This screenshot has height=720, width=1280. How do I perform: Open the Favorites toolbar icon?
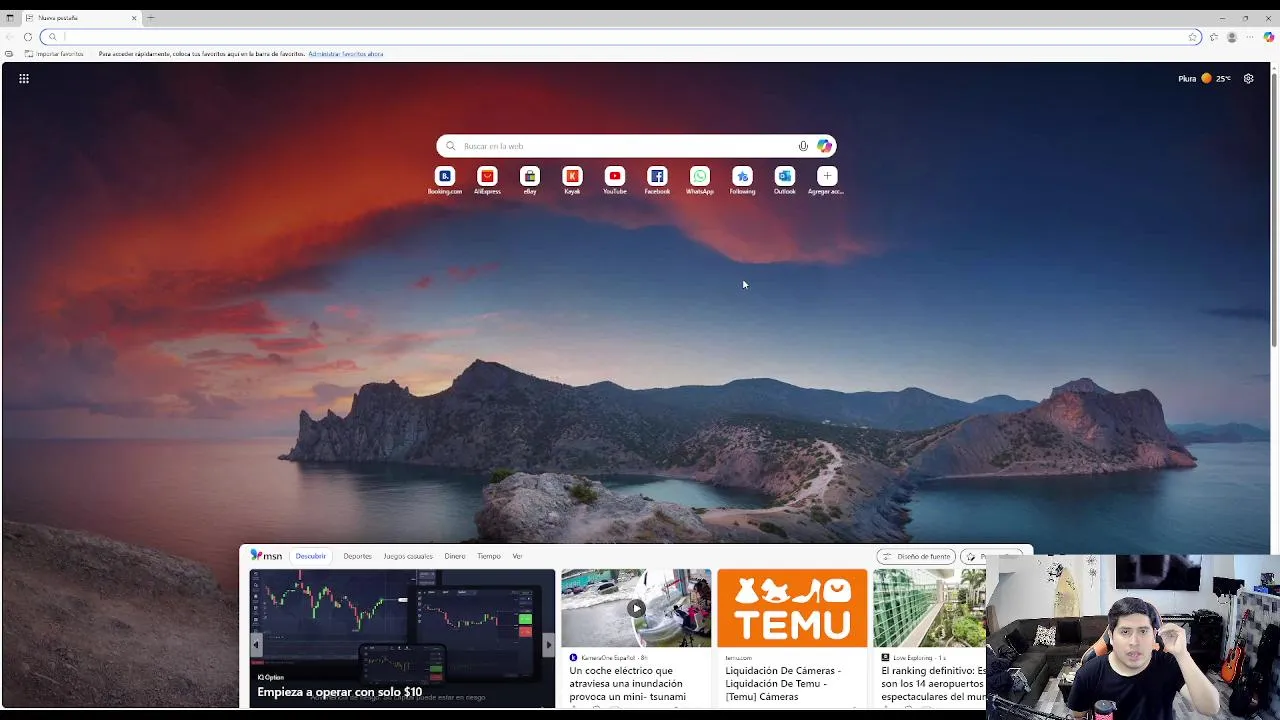(1214, 37)
